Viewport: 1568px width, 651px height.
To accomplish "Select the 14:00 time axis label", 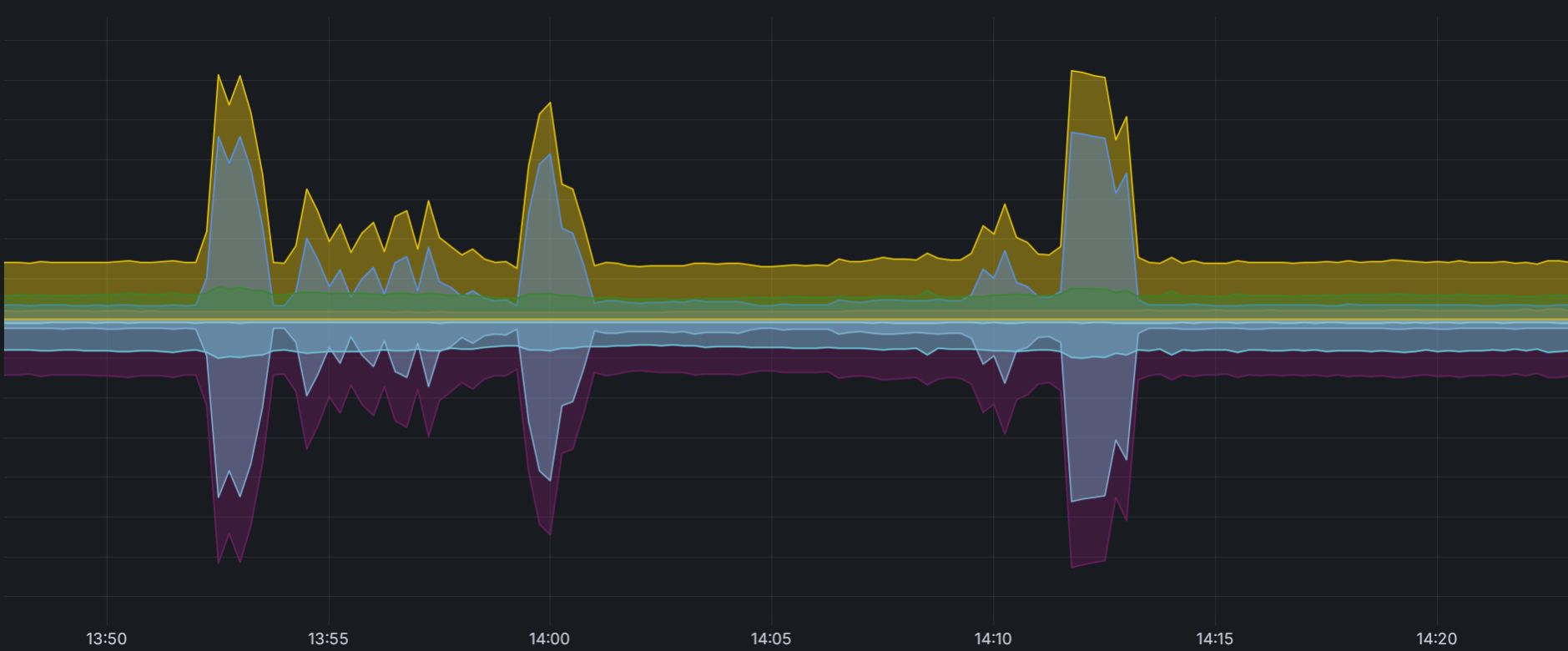I will point(549,639).
